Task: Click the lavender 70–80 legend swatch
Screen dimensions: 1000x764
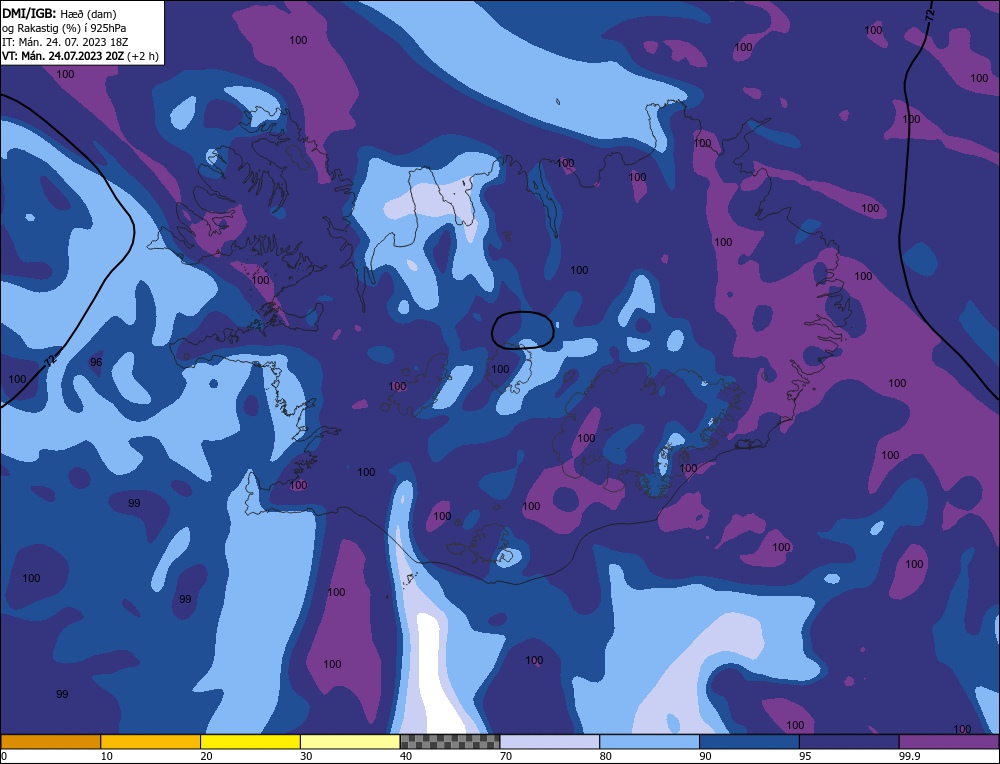Action: [x=550, y=742]
